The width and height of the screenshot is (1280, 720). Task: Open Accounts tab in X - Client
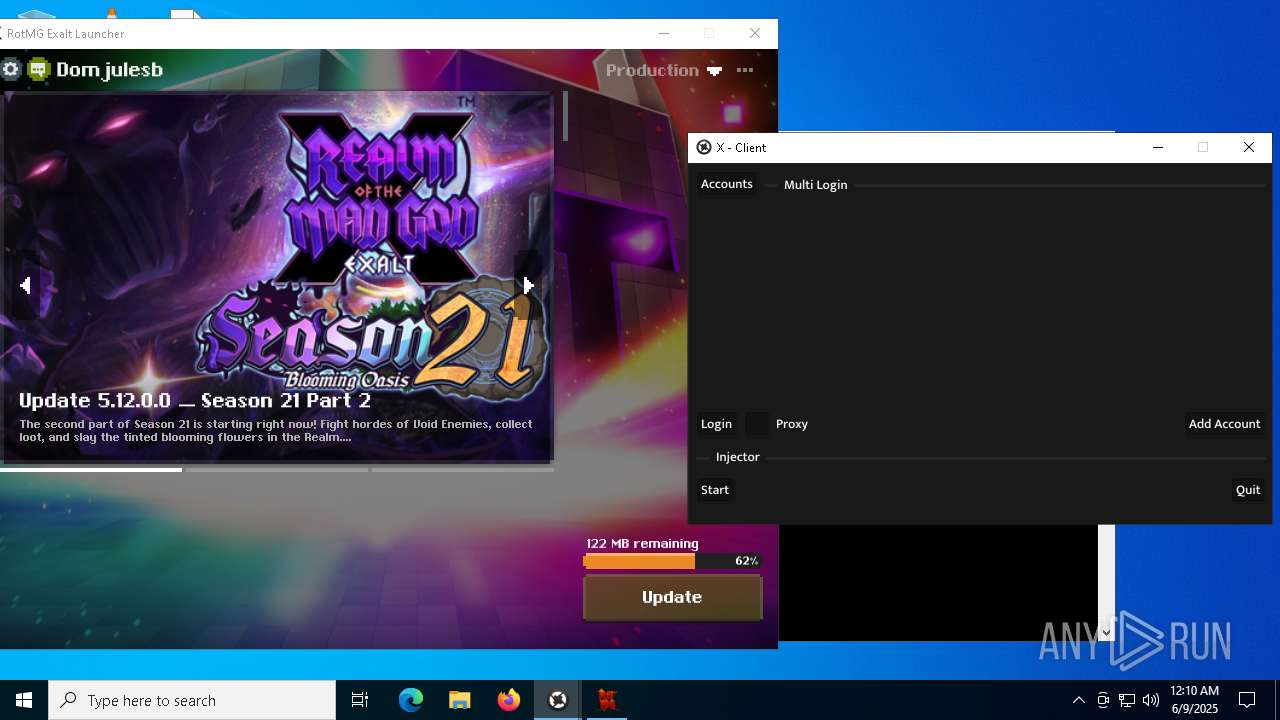727,184
